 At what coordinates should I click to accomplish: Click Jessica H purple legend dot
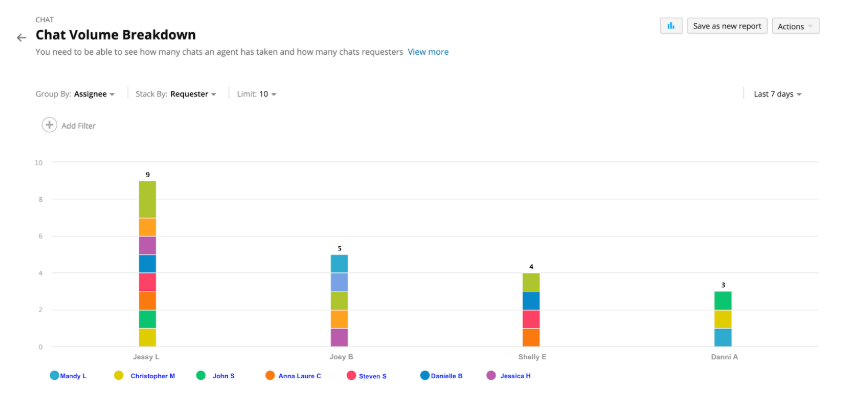point(491,375)
